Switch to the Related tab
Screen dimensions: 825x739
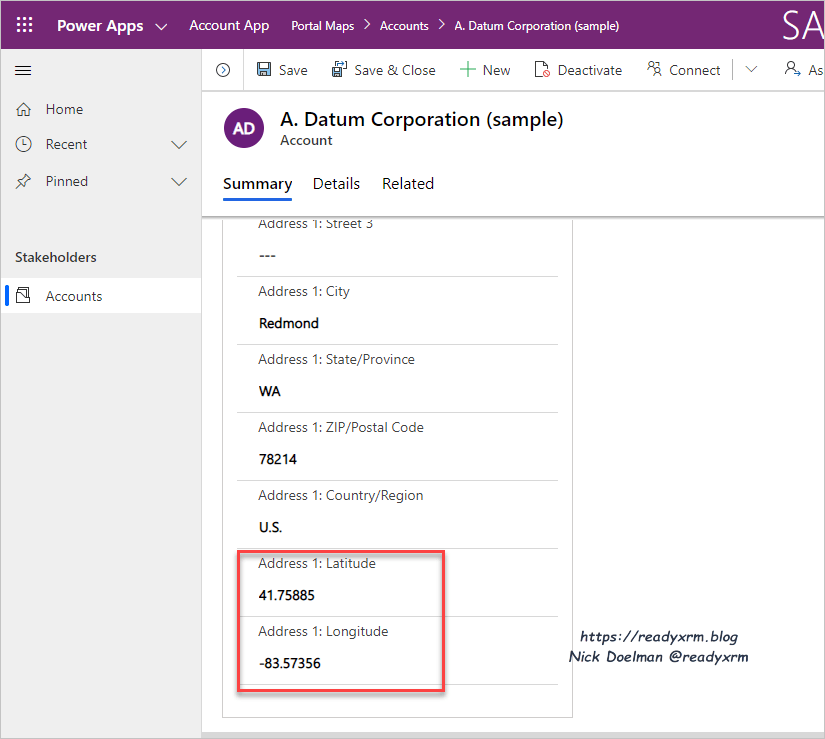pos(408,184)
